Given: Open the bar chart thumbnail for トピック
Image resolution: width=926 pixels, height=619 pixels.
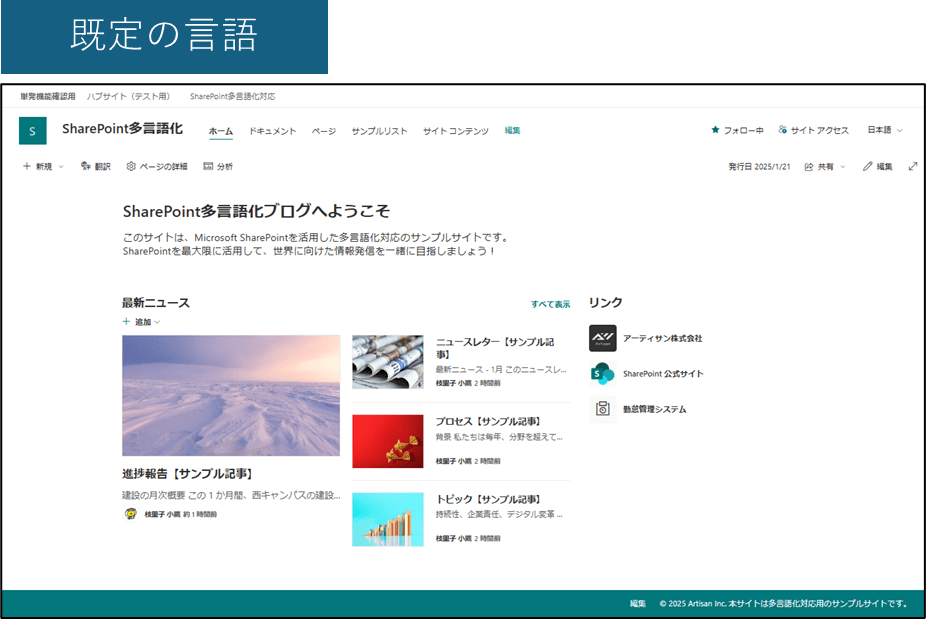Looking at the screenshot, I should 388,519.
